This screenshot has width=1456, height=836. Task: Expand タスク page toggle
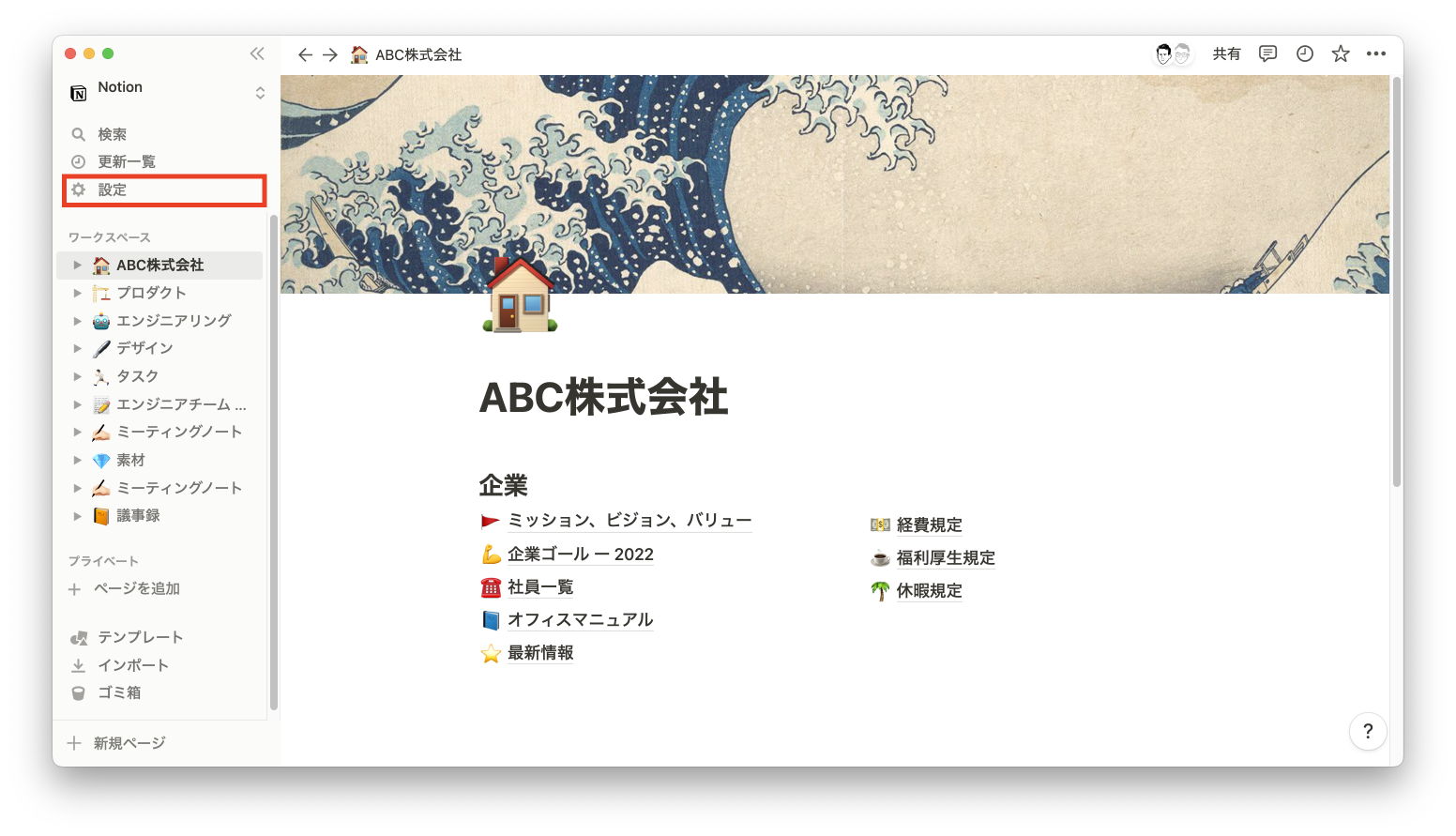[78, 376]
